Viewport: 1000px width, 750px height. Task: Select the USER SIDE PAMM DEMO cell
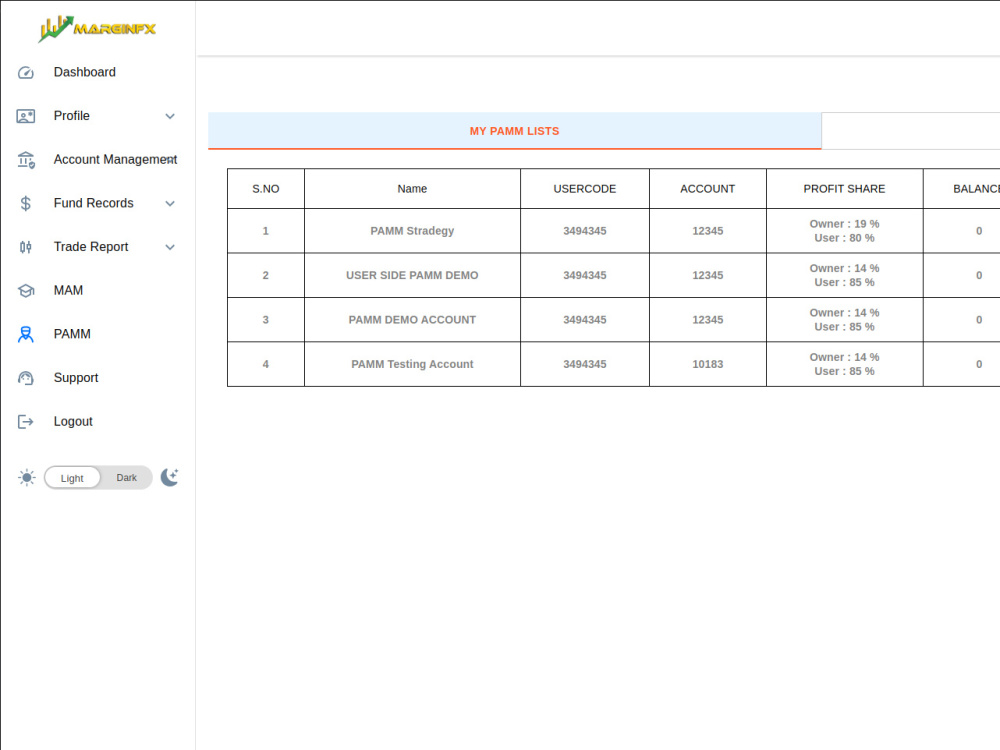(x=412, y=276)
